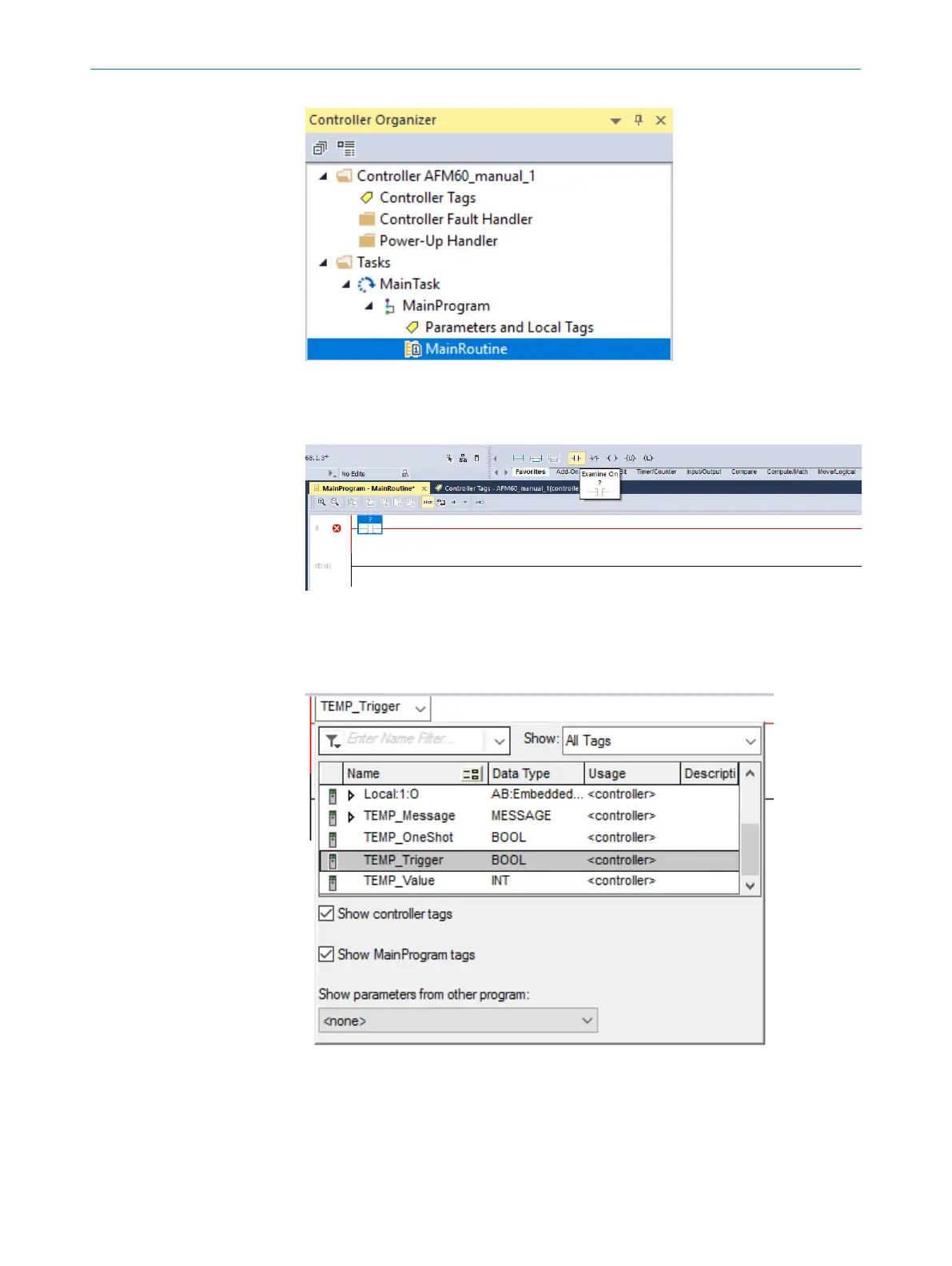Viewport: 952px width, 1266px height.
Task: Switch to the Timer/Counter instruction tab
Action: (x=656, y=472)
